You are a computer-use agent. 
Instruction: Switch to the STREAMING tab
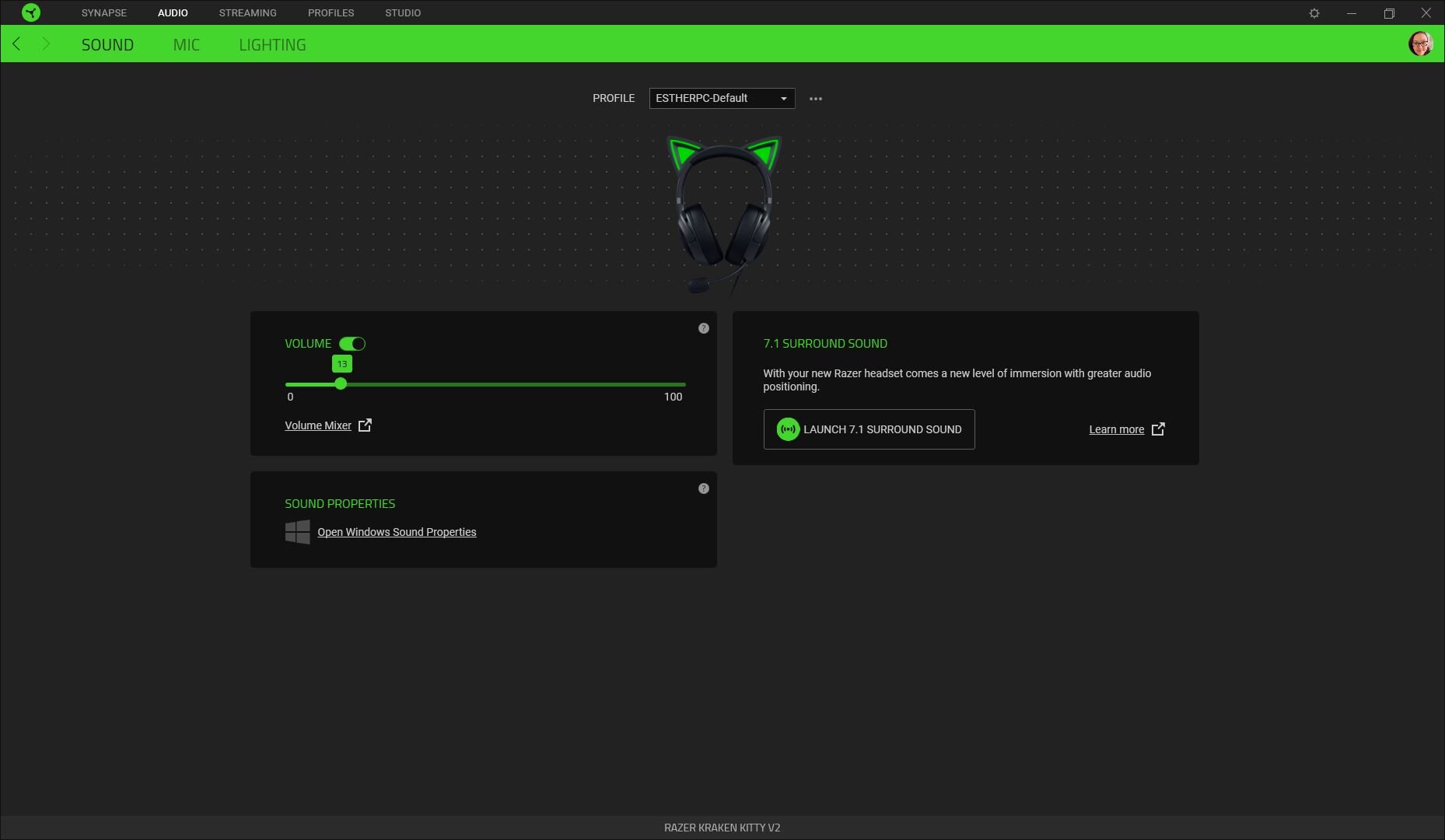pyautogui.click(x=248, y=13)
